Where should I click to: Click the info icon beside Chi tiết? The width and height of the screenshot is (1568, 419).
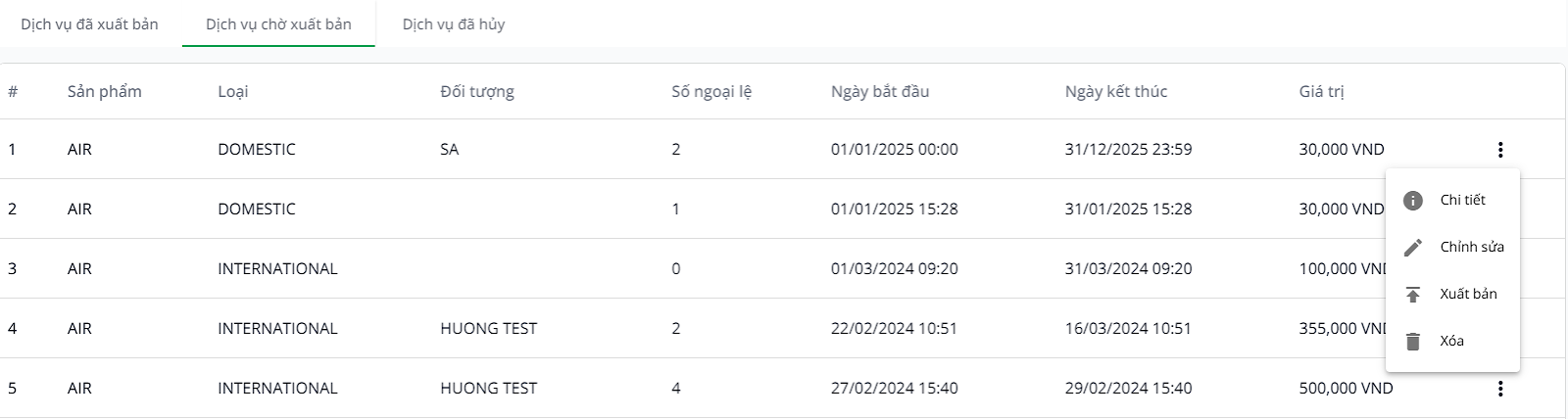click(x=1413, y=201)
